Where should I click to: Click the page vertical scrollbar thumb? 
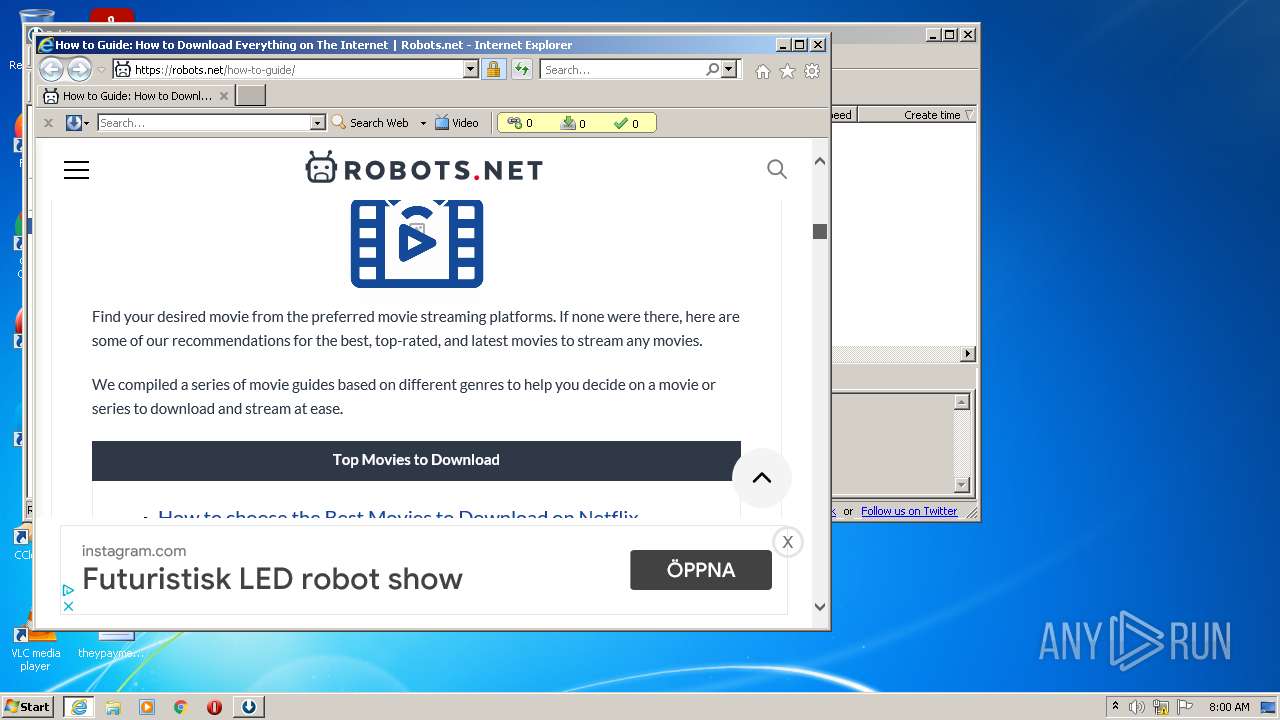[820, 231]
